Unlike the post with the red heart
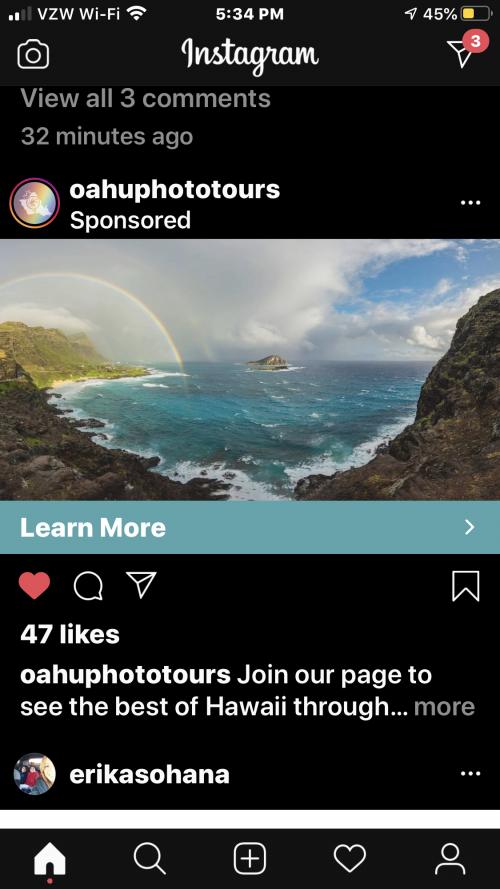 34,585
